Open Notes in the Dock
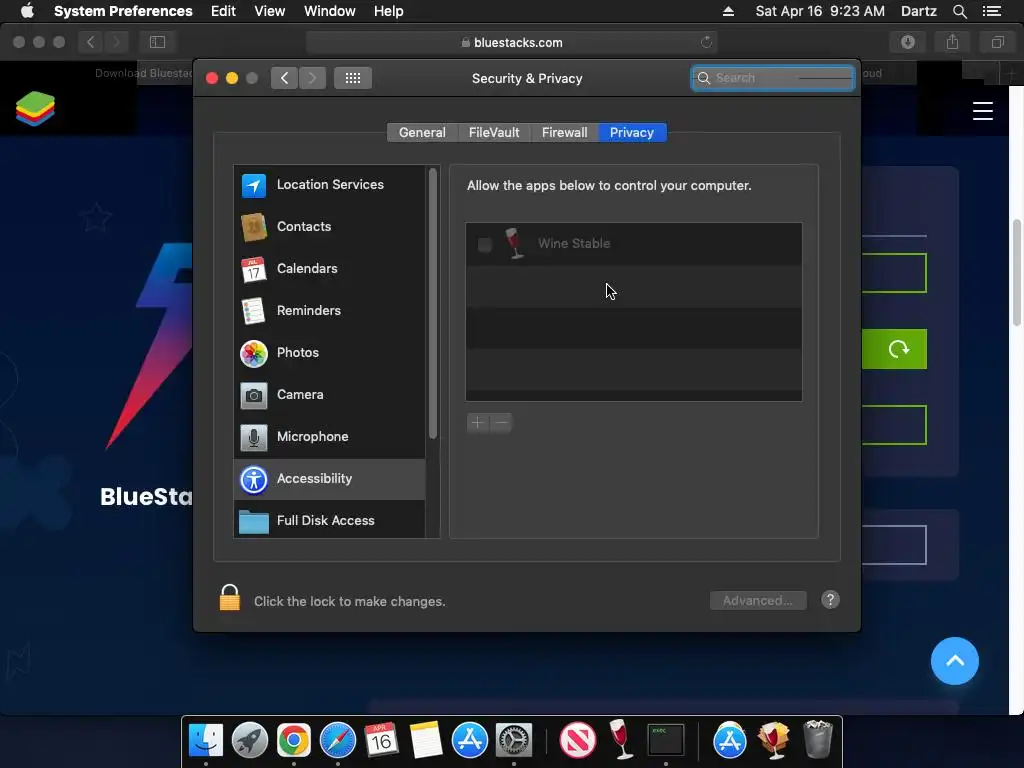 pos(426,740)
